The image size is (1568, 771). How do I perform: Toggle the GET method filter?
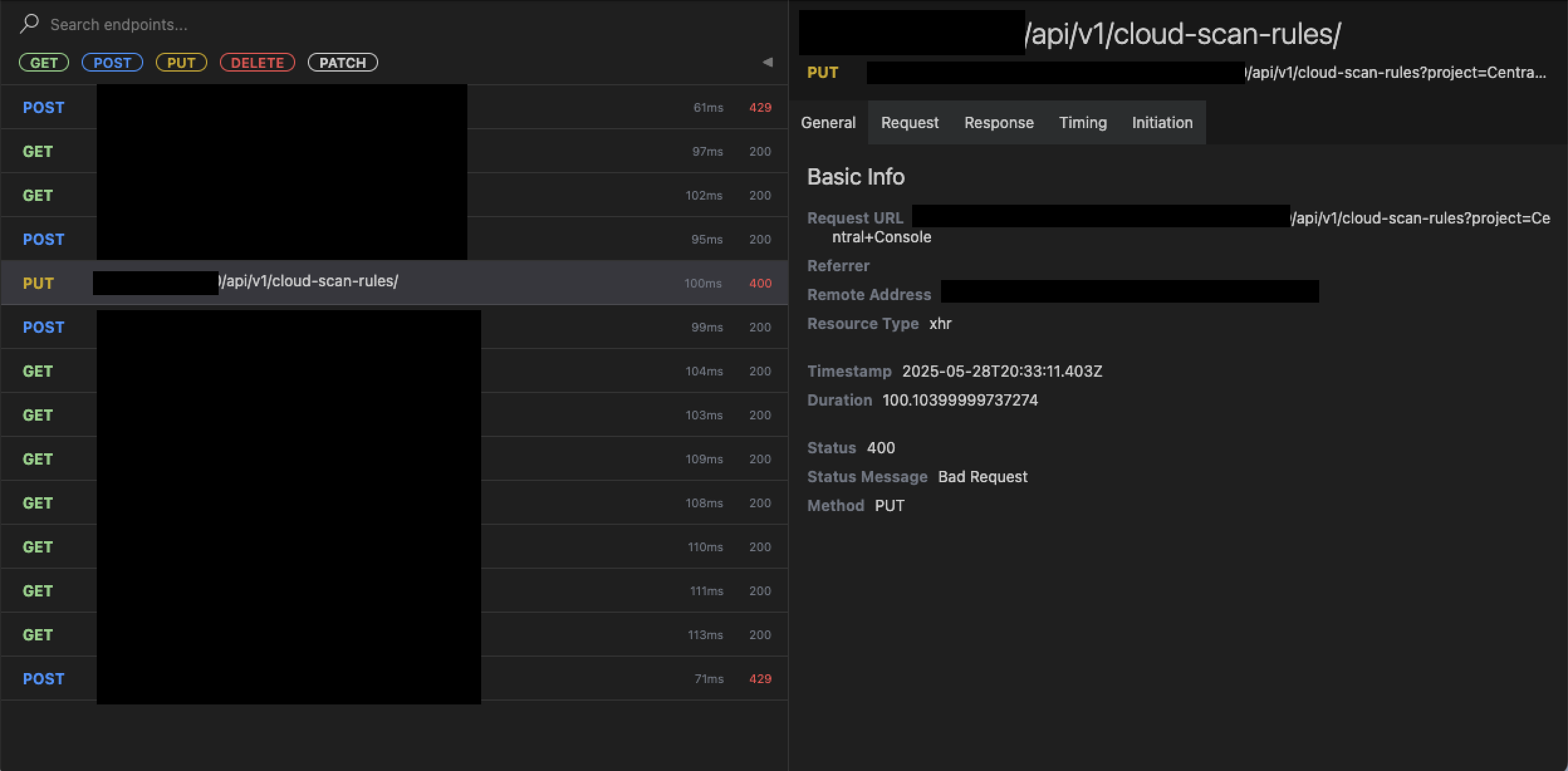44,63
